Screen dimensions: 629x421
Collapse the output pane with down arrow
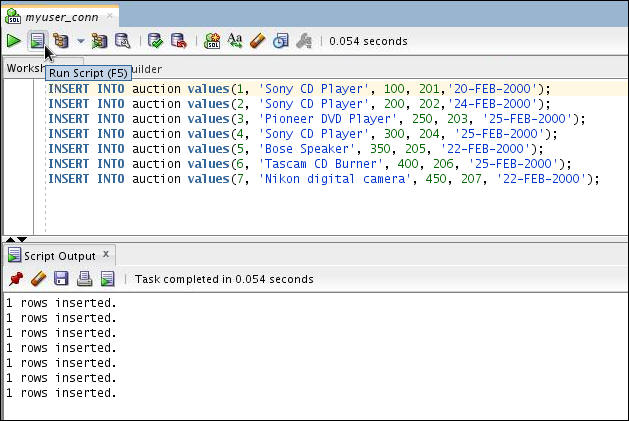coord(22,239)
